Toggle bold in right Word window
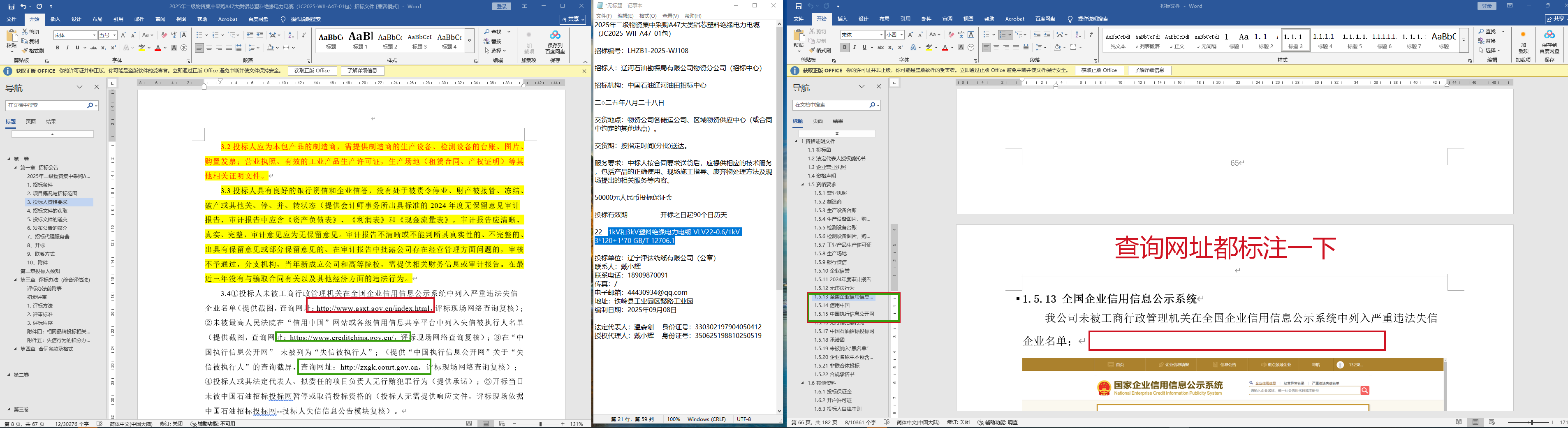Viewport: 1568px width, 428px height. (845, 48)
